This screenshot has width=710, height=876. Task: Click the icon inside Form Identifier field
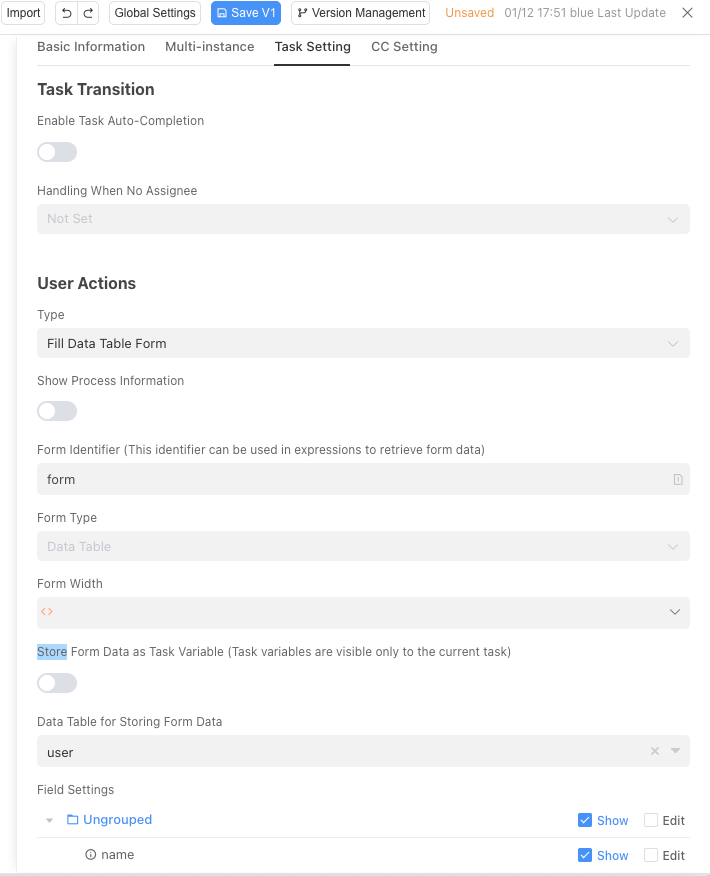(678, 480)
